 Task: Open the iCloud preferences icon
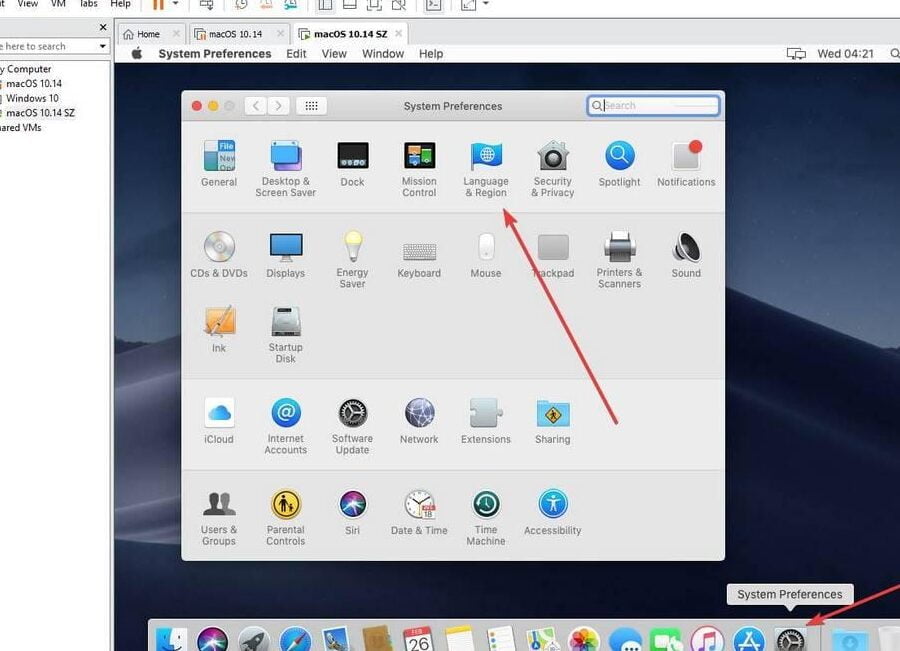[219, 414]
